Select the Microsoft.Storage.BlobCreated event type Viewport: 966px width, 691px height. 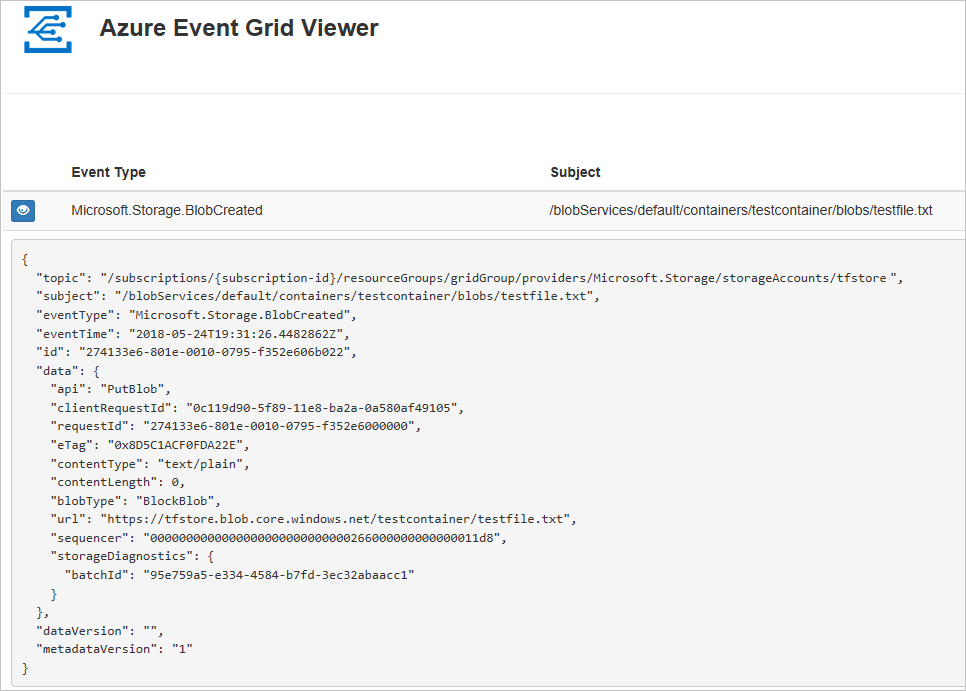click(166, 210)
